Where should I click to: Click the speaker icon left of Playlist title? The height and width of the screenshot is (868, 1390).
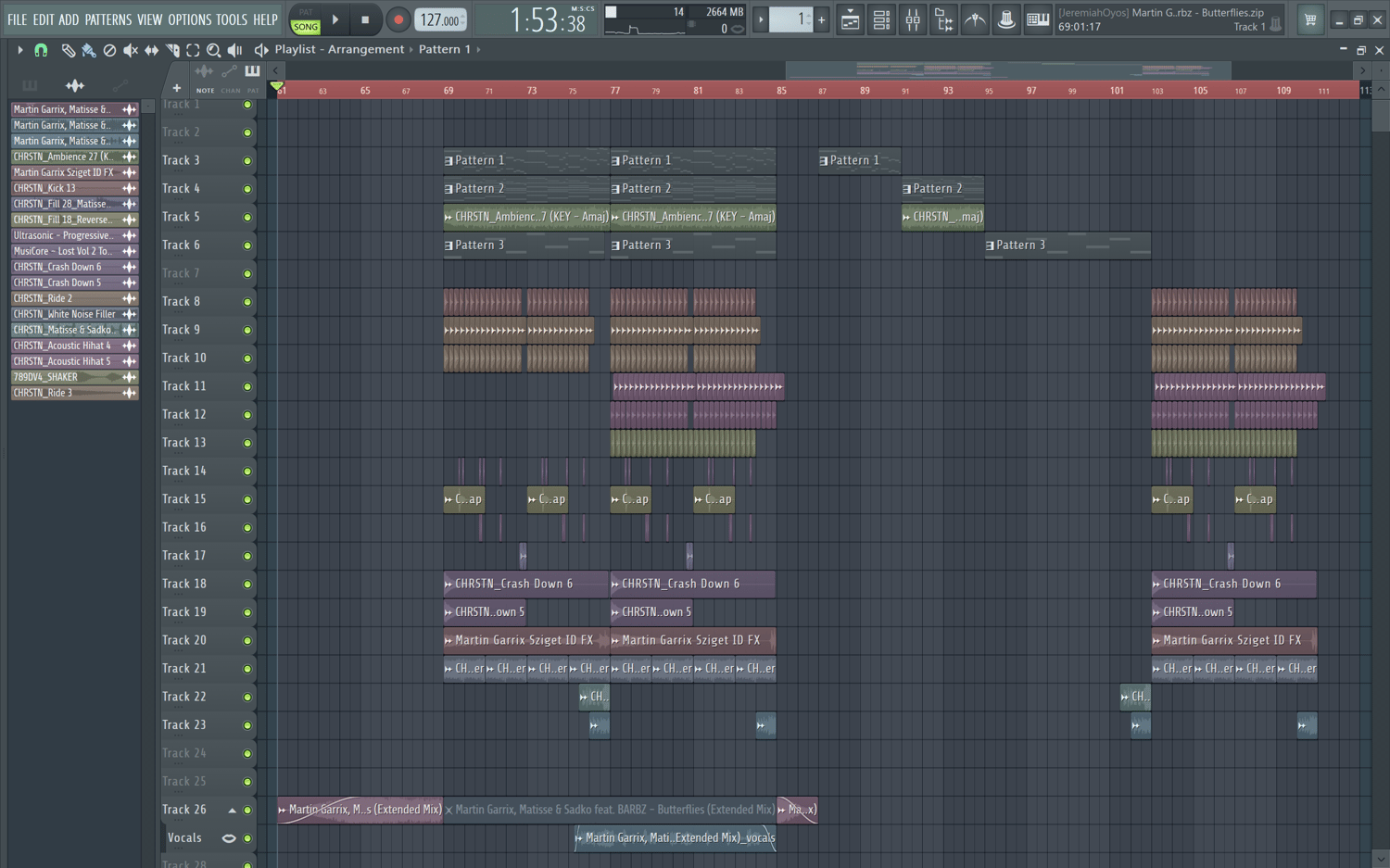point(261,50)
